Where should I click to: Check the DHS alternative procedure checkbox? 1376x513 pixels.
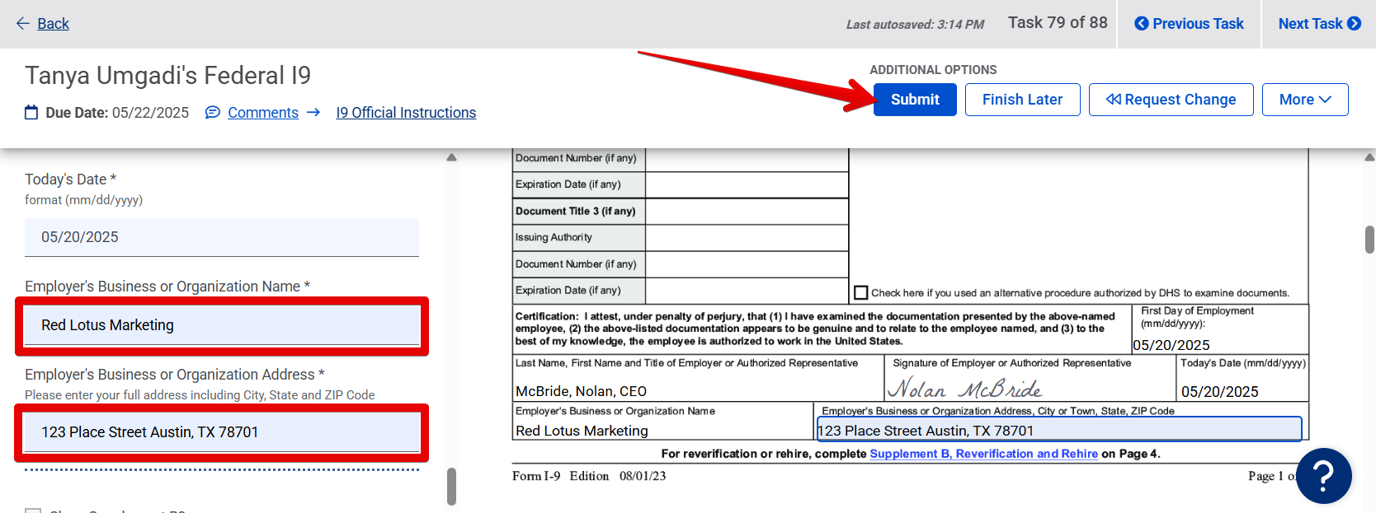861,292
